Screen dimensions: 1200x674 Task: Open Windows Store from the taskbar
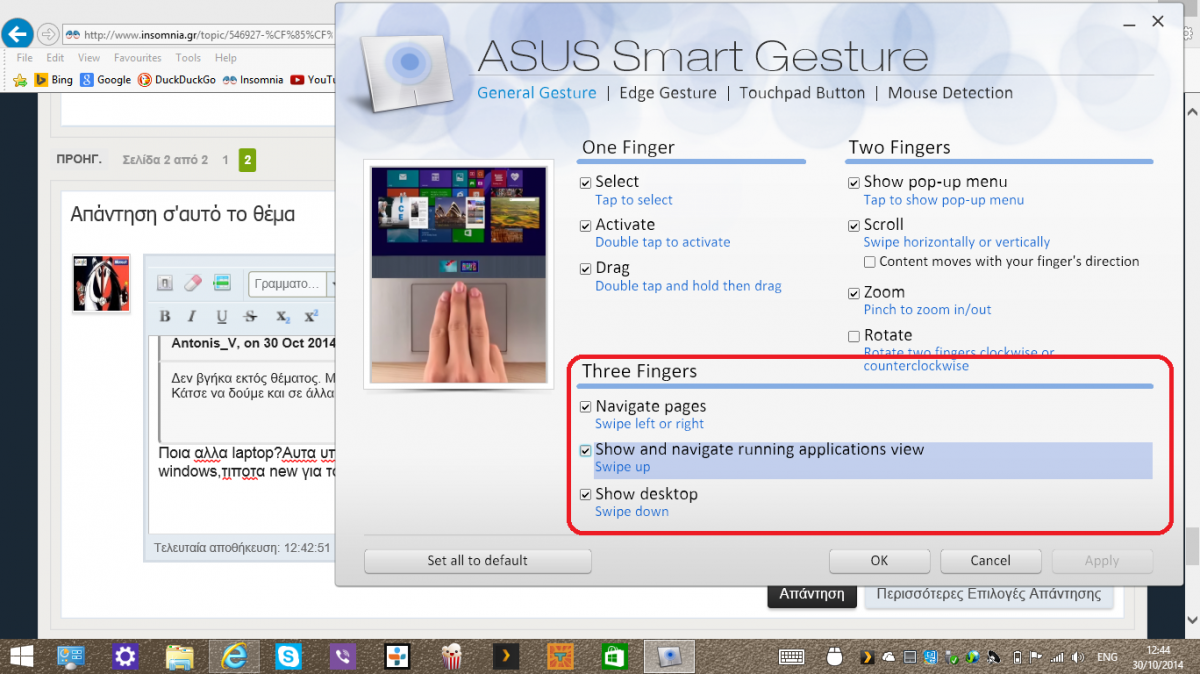[613, 656]
